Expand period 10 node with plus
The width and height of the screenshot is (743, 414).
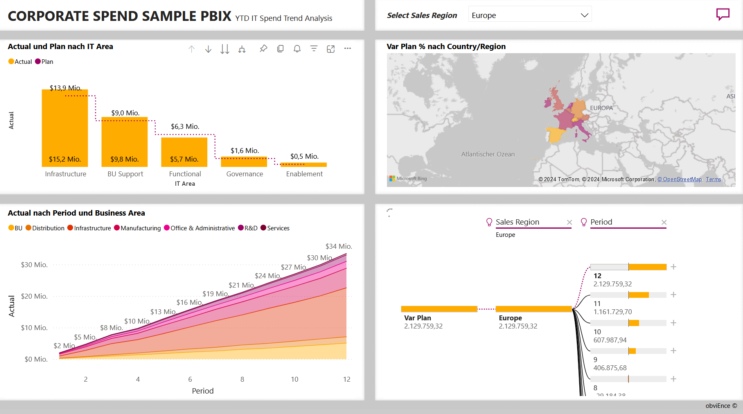[673, 323]
